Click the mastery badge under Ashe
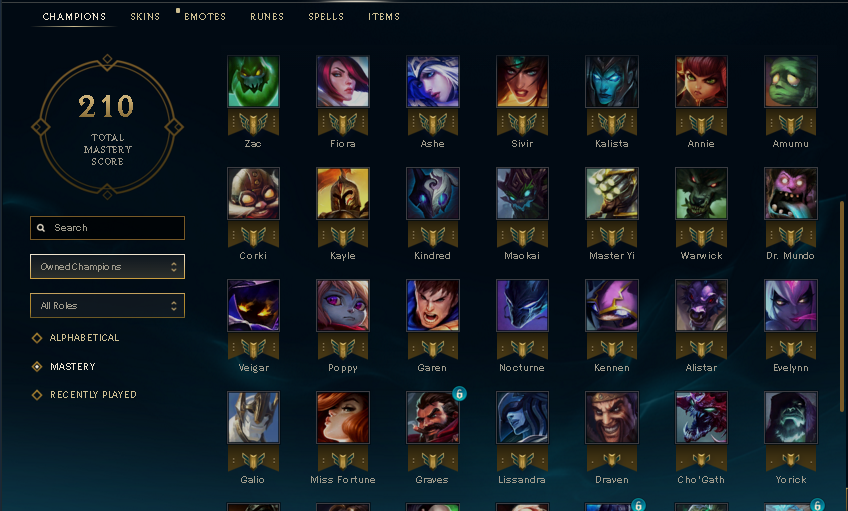Viewport: 848px width, 511px height. tap(433, 123)
